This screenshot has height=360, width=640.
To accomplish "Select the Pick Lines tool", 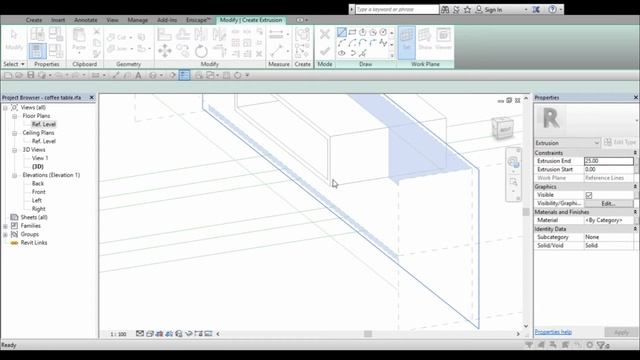I will (362, 53).
